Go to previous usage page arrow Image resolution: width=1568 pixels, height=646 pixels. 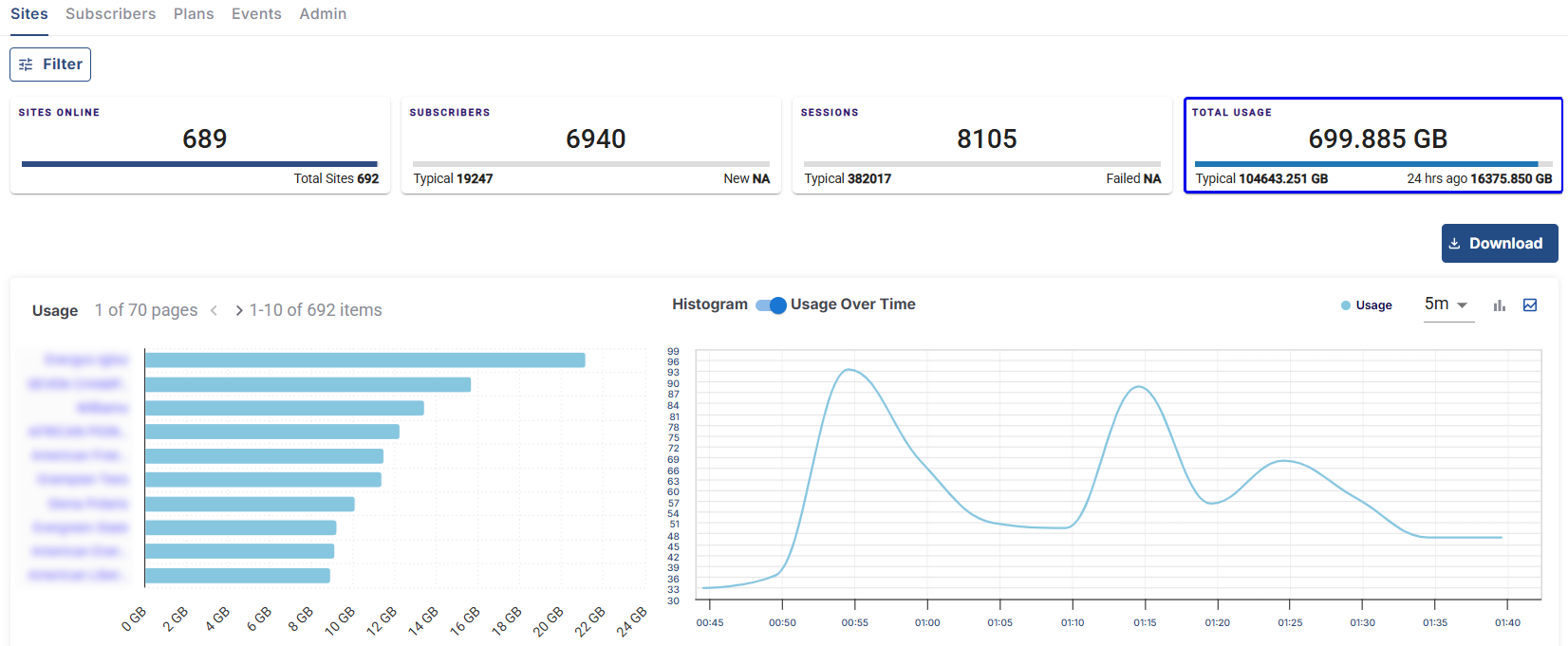pyautogui.click(x=215, y=310)
